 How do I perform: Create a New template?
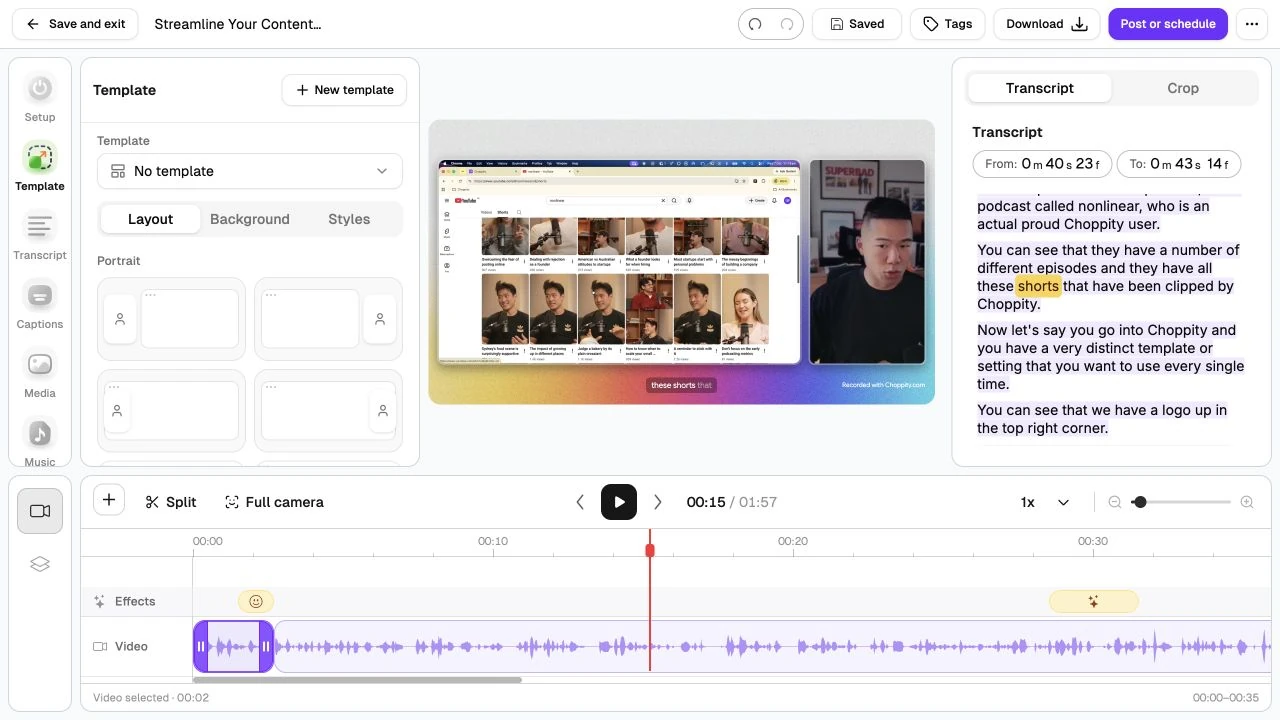(344, 90)
